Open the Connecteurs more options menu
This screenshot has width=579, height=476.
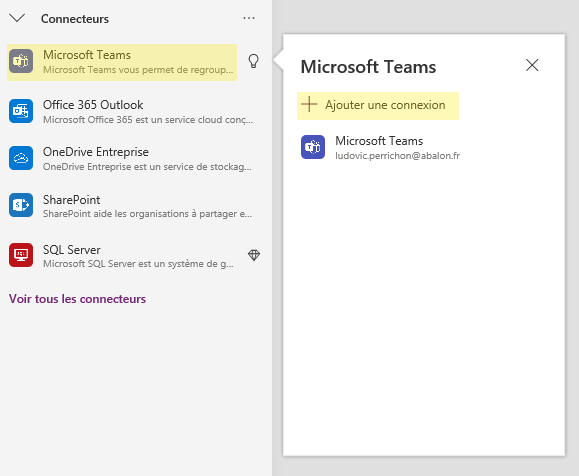(249, 18)
